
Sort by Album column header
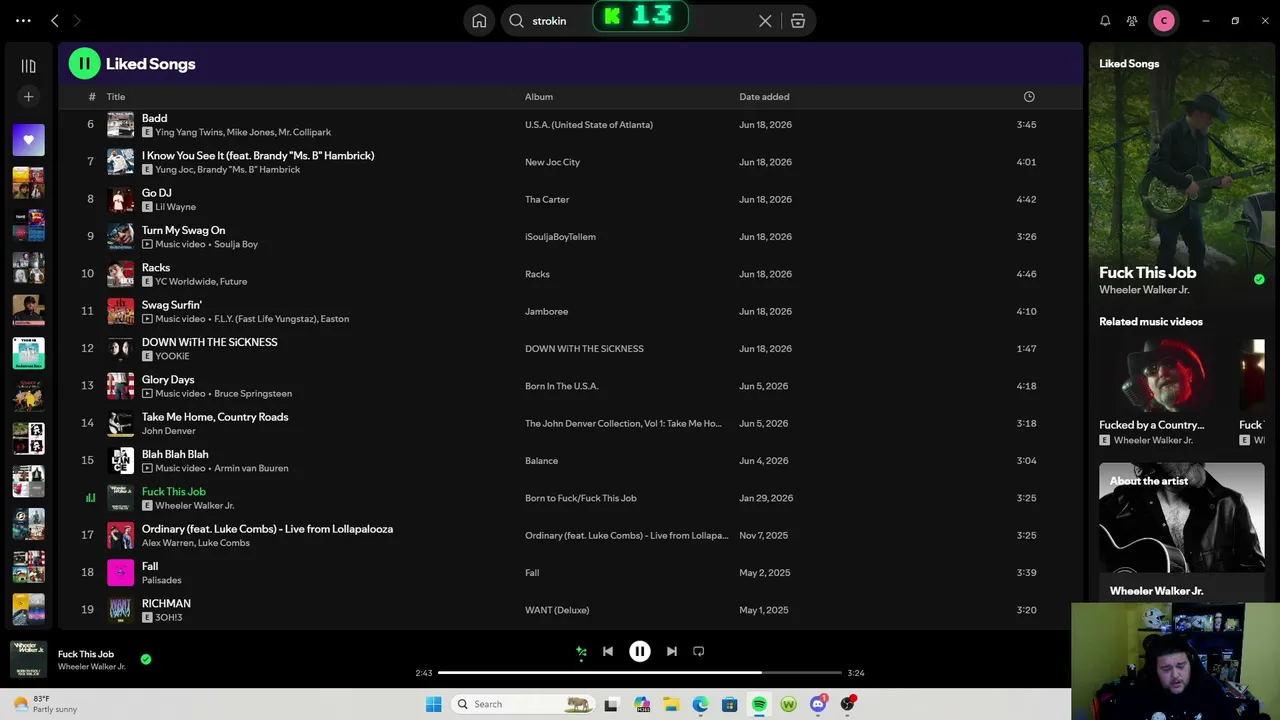(x=539, y=97)
